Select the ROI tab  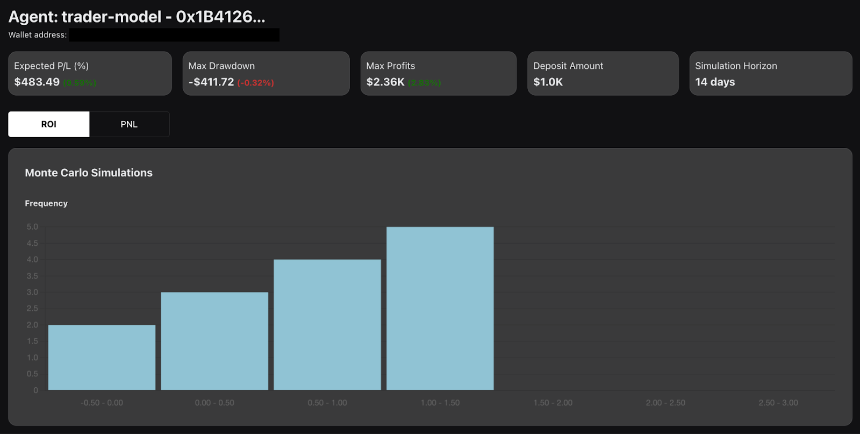point(49,124)
